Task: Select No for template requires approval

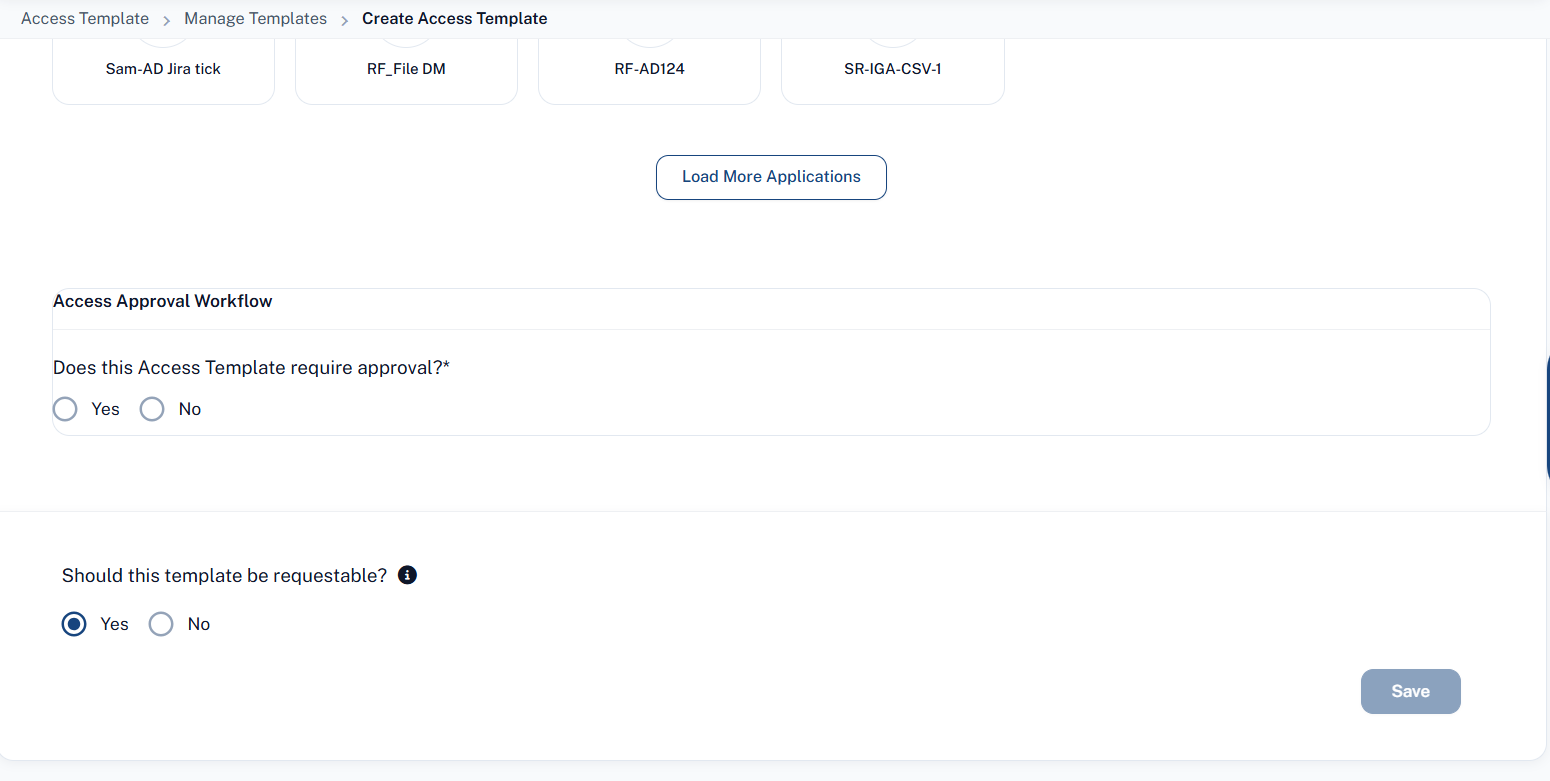Action: [x=152, y=409]
